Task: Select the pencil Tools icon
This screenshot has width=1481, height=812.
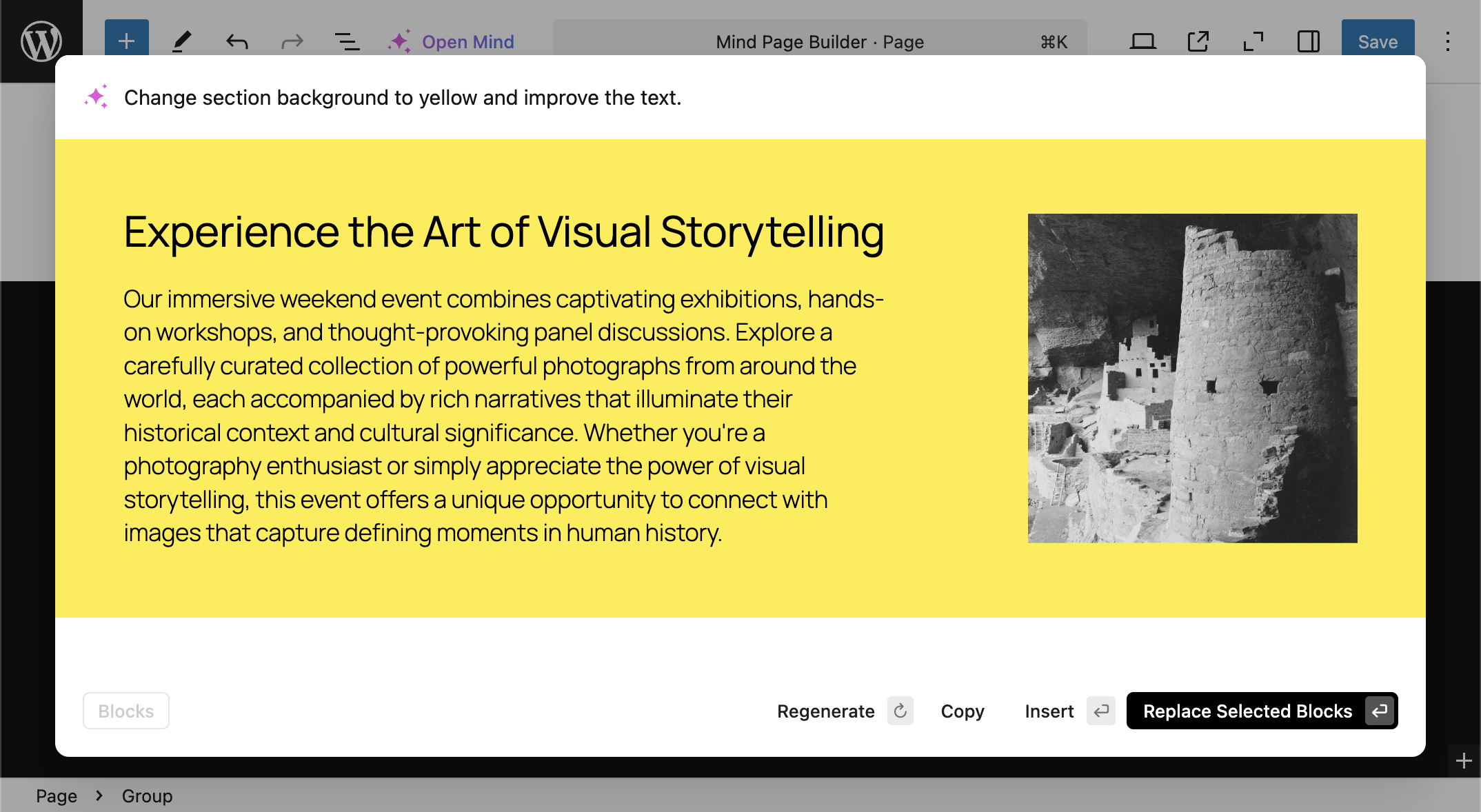Action: (181, 41)
